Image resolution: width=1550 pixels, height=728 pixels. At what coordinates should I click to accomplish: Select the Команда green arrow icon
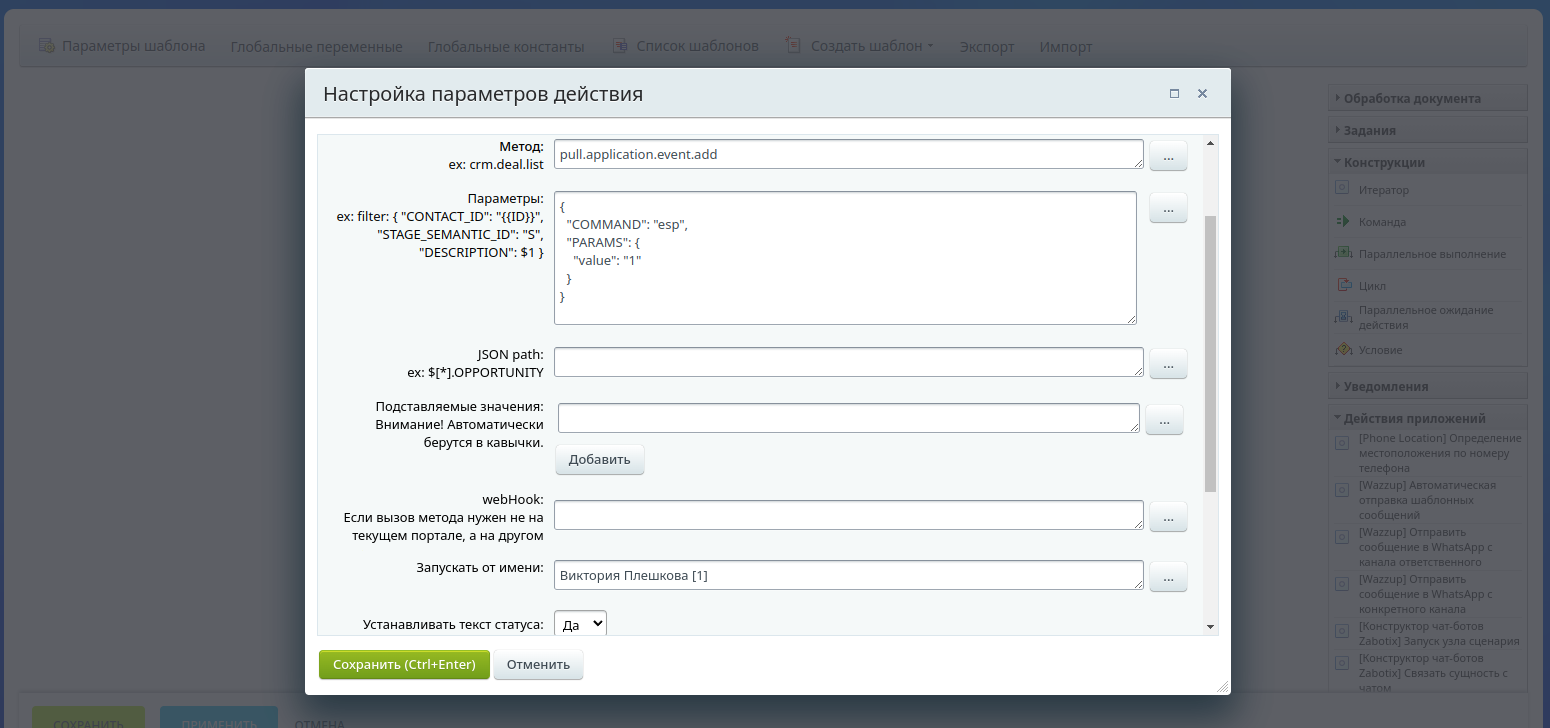point(1342,221)
